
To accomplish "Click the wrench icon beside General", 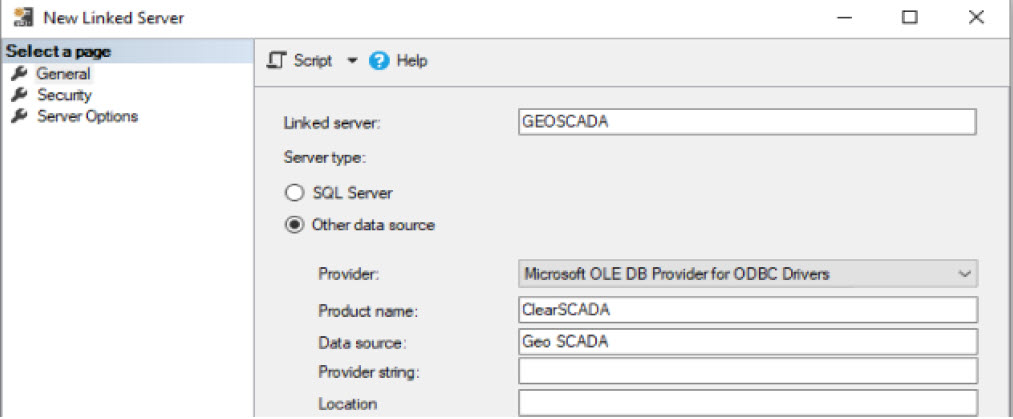I will [x=19, y=73].
